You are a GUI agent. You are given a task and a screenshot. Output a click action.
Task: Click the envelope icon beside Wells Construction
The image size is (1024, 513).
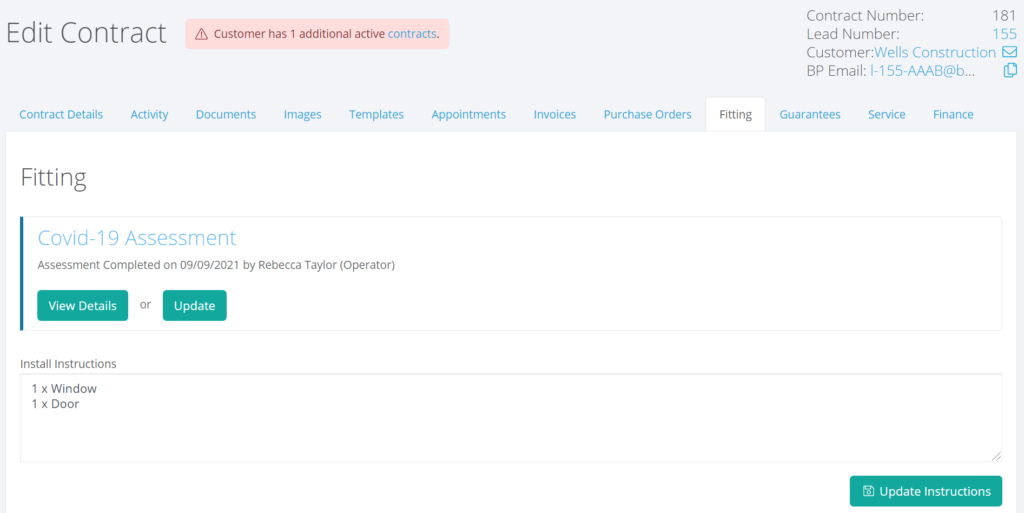[x=1010, y=52]
